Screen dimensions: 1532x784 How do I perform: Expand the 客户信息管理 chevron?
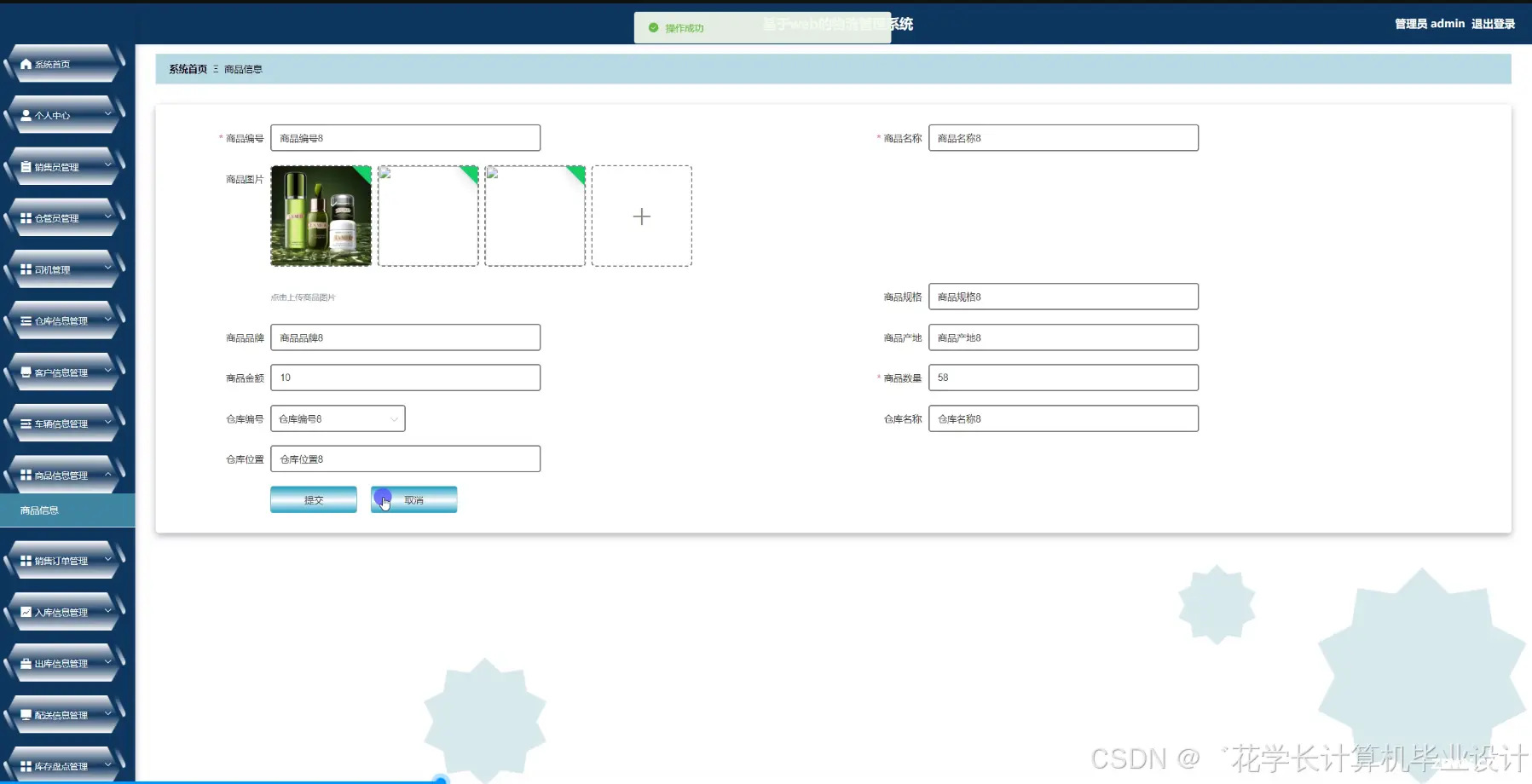(x=108, y=371)
